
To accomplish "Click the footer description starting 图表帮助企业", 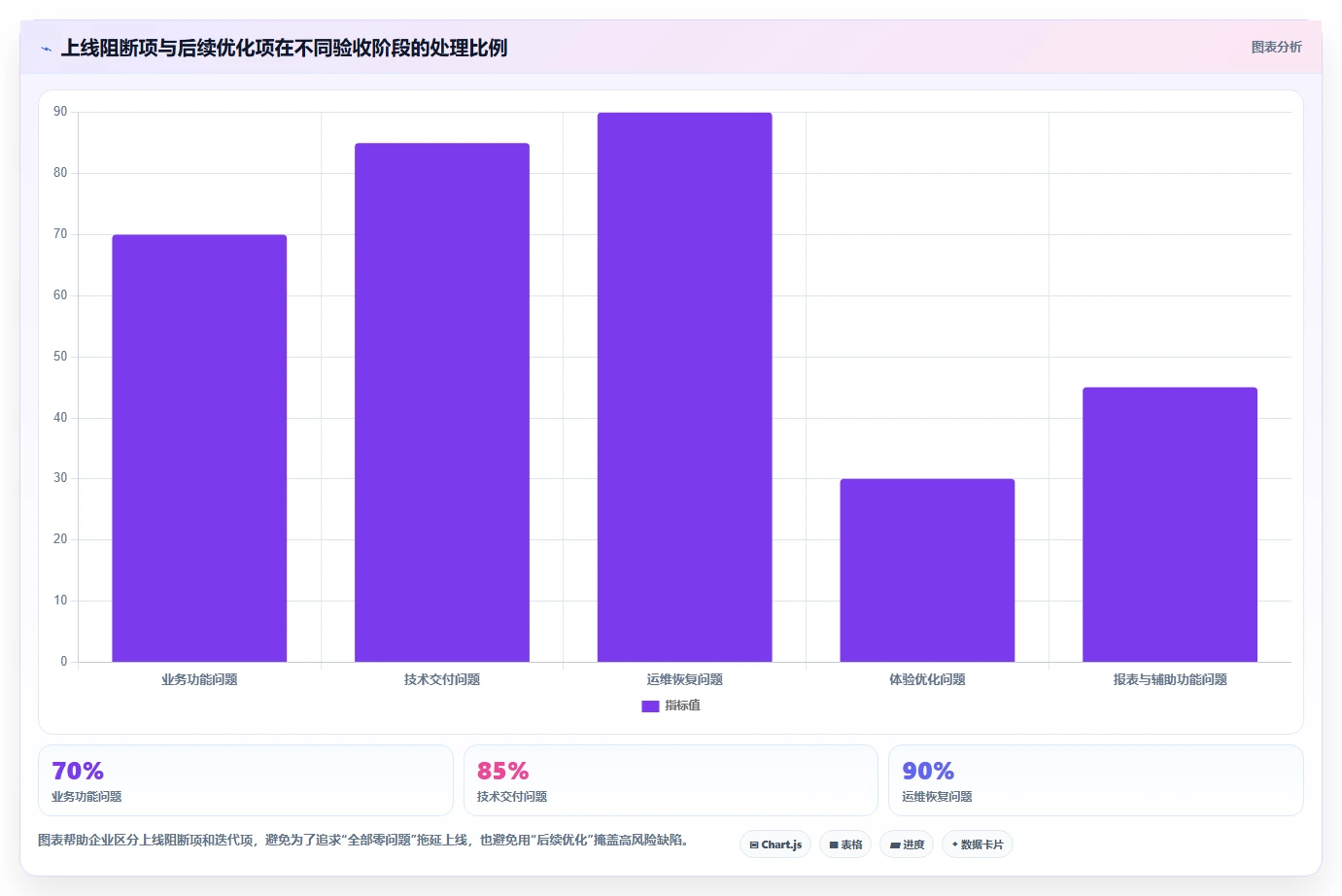I will tap(363, 841).
